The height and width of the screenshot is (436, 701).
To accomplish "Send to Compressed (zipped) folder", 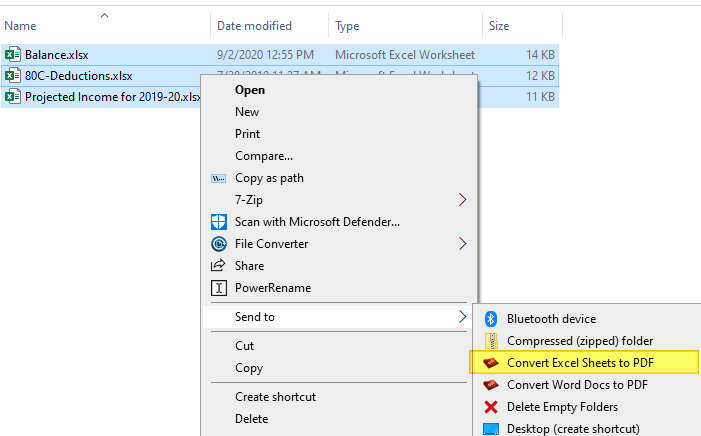I will click(580, 341).
